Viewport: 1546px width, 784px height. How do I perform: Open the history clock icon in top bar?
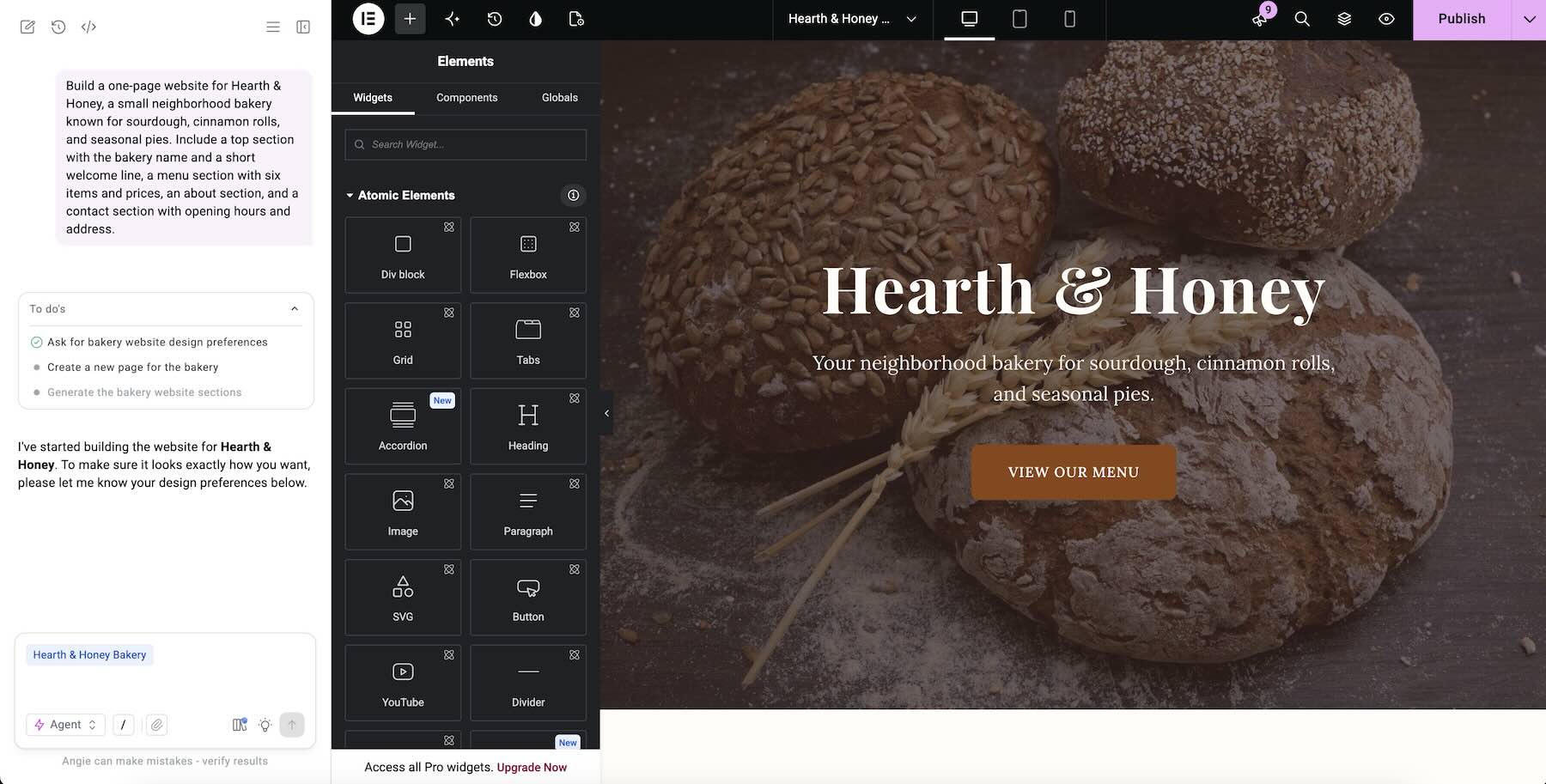495,19
